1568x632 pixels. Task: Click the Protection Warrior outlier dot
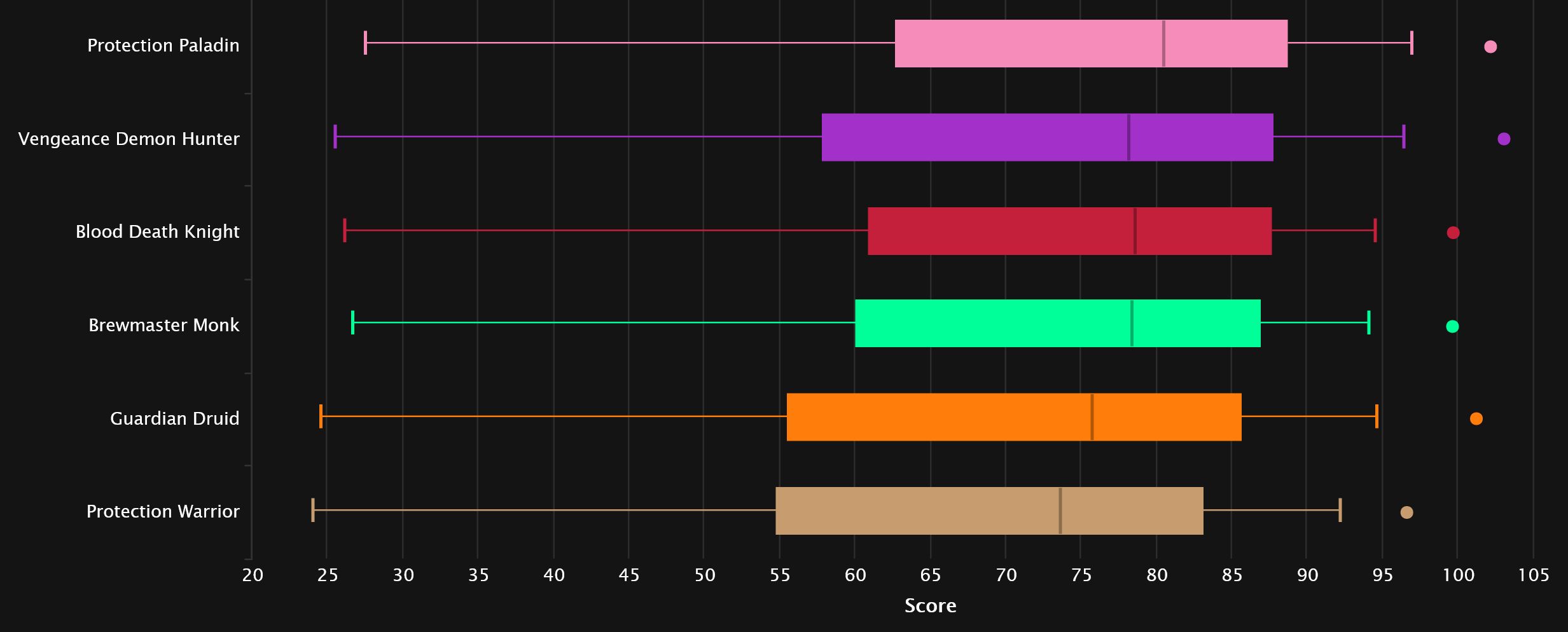(1406, 511)
